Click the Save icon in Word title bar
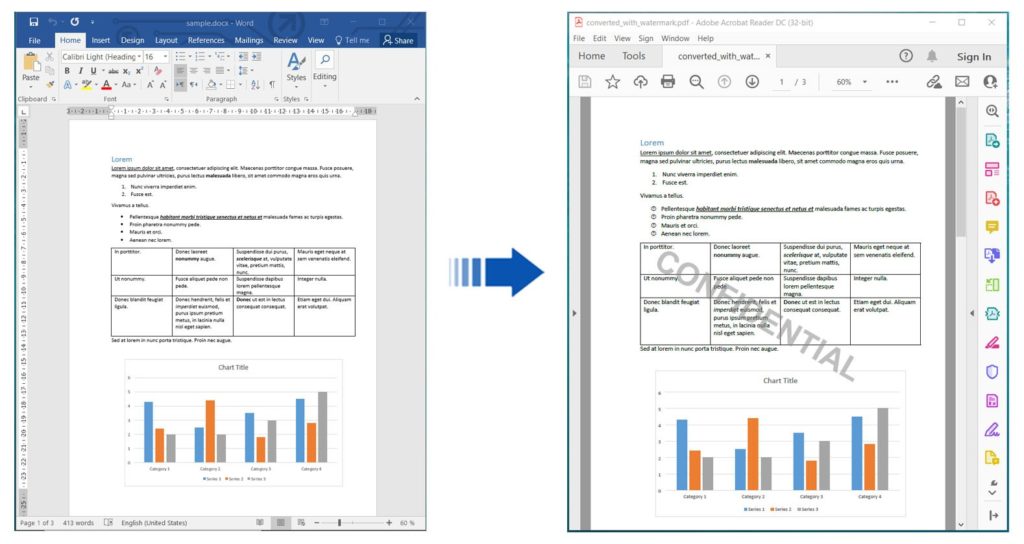Viewport: 1024px width, 544px height. point(34,21)
